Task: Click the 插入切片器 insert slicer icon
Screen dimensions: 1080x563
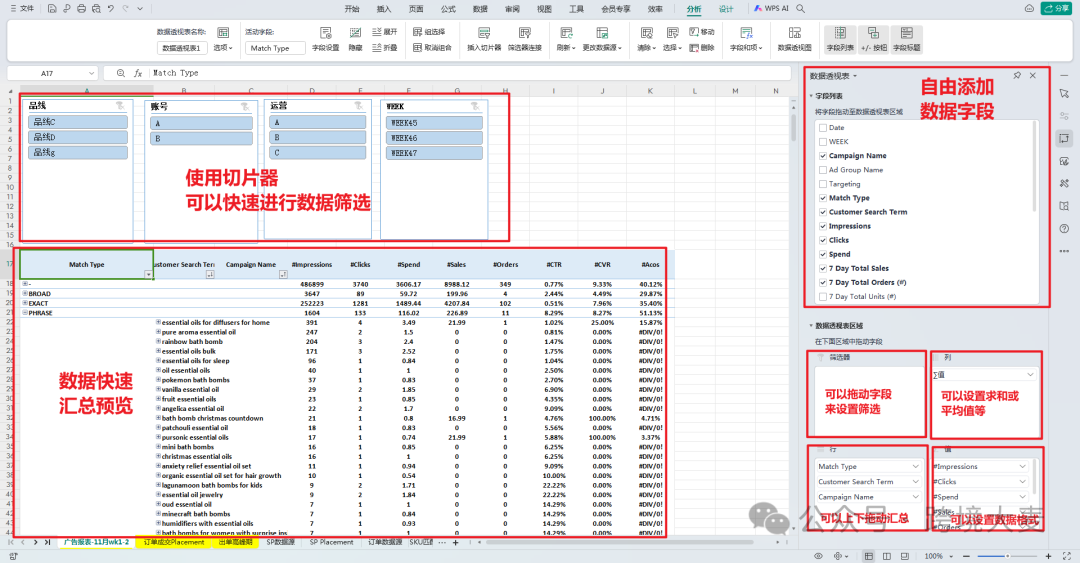Action: tap(484, 32)
